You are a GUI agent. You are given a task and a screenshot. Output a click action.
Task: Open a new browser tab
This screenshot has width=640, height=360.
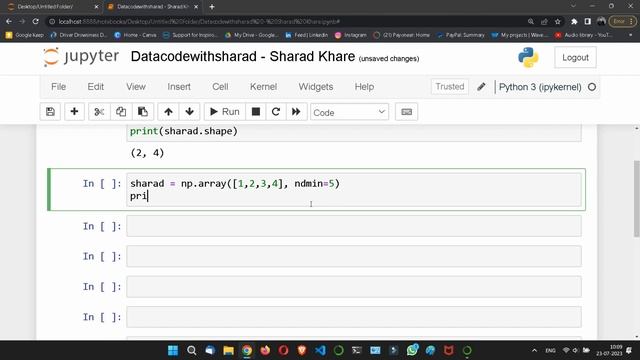212,7
